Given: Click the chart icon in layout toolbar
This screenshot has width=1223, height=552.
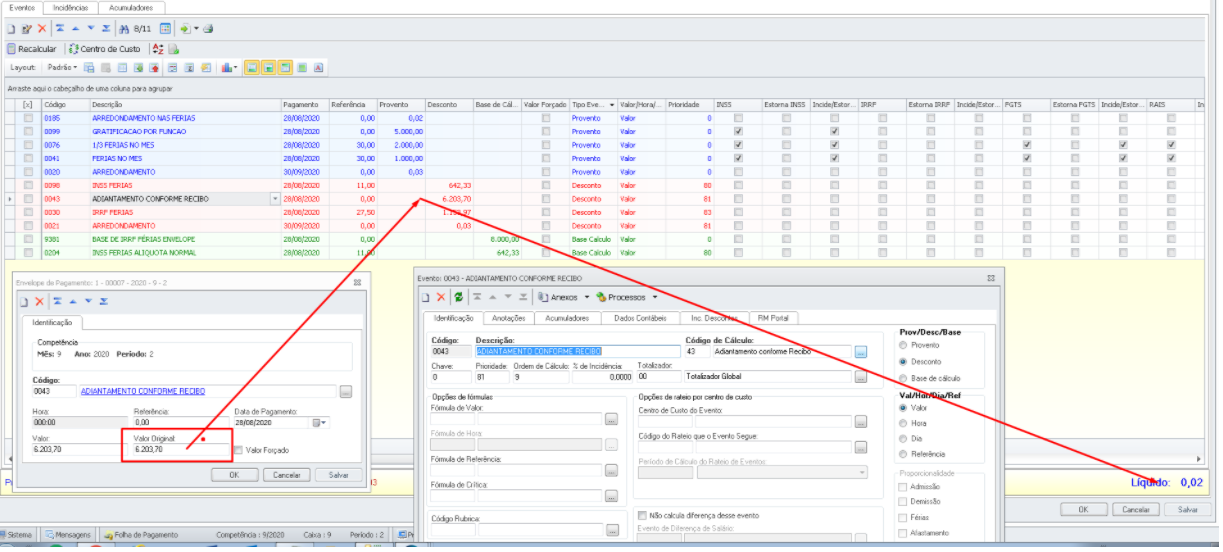Looking at the screenshot, I should (x=227, y=68).
